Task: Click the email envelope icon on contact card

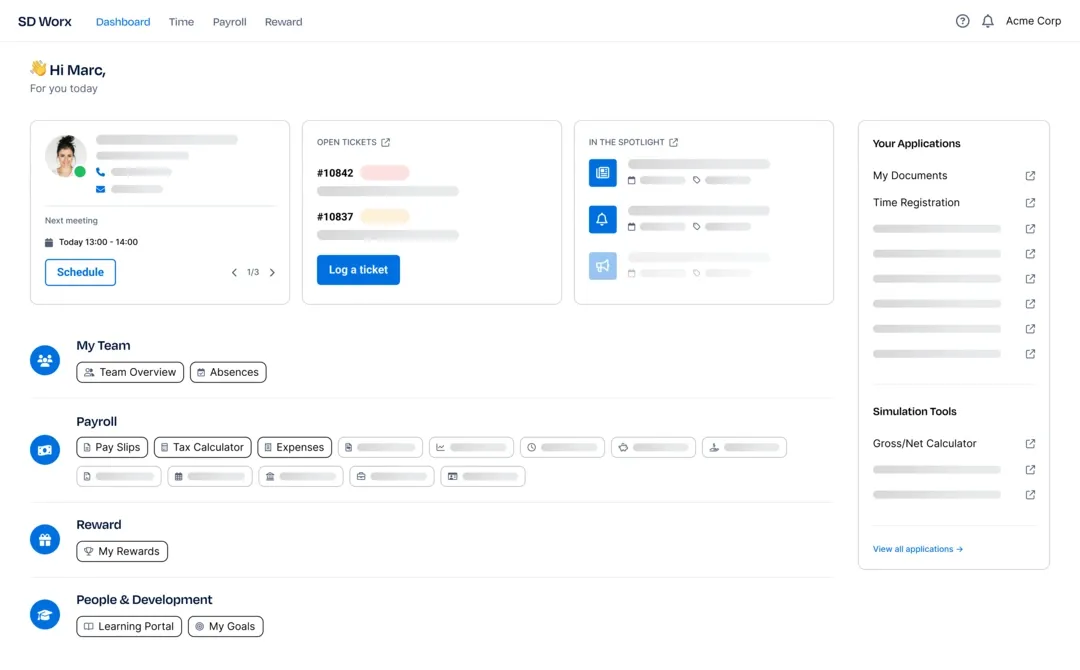Action: (101, 189)
